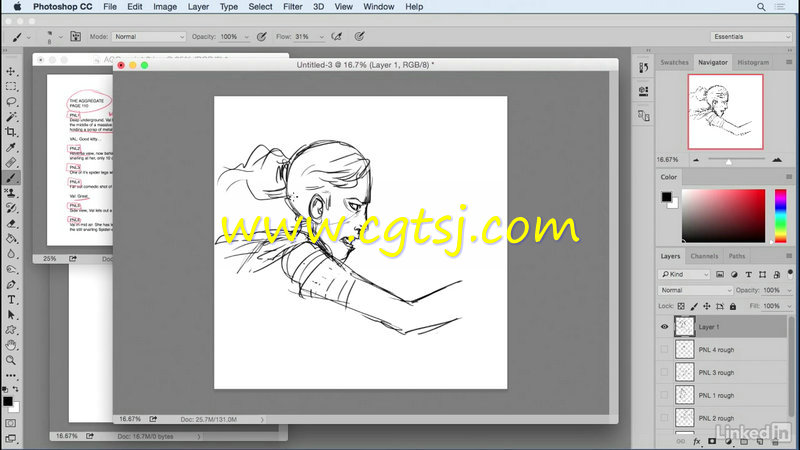800x450 pixels.
Task: Select the Move tool
Action: (11, 71)
